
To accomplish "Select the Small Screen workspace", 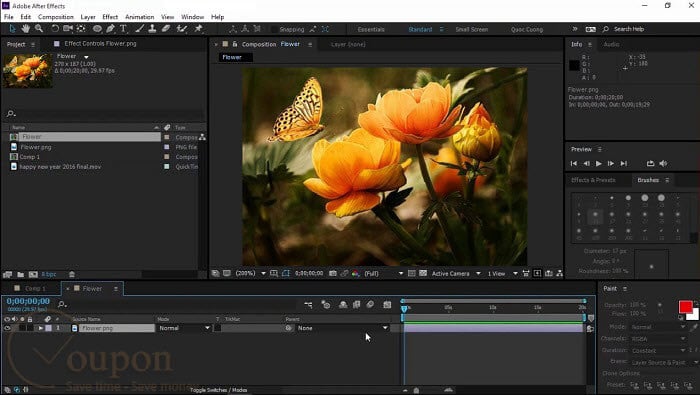I will pos(471,29).
